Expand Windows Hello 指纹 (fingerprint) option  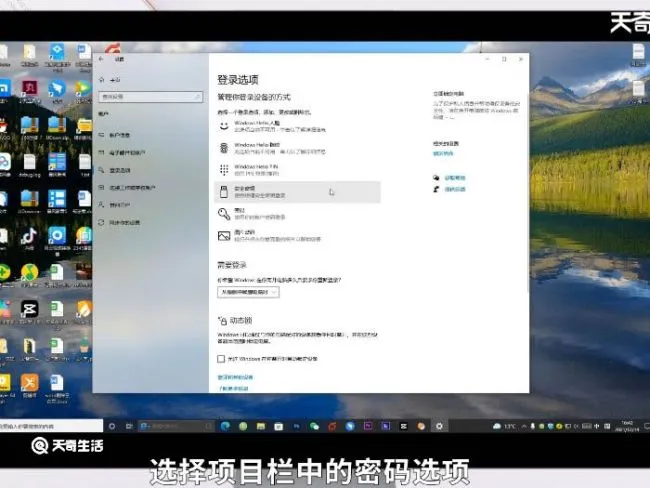tap(297, 148)
